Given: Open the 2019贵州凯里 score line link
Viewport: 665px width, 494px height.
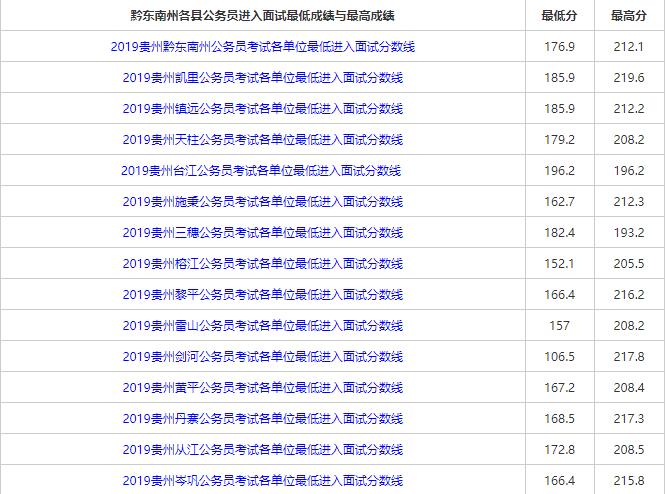Looking at the screenshot, I should click(262, 78).
